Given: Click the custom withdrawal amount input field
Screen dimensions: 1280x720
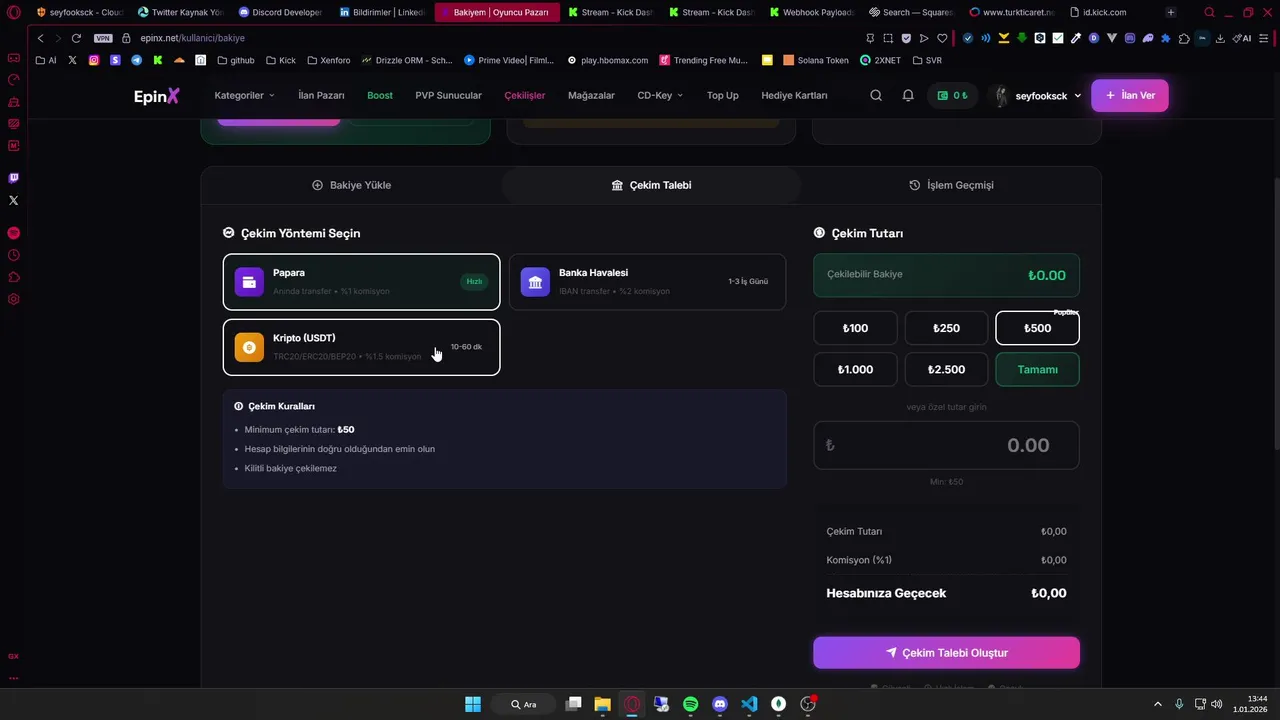Looking at the screenshot, I should click(946, 445).
